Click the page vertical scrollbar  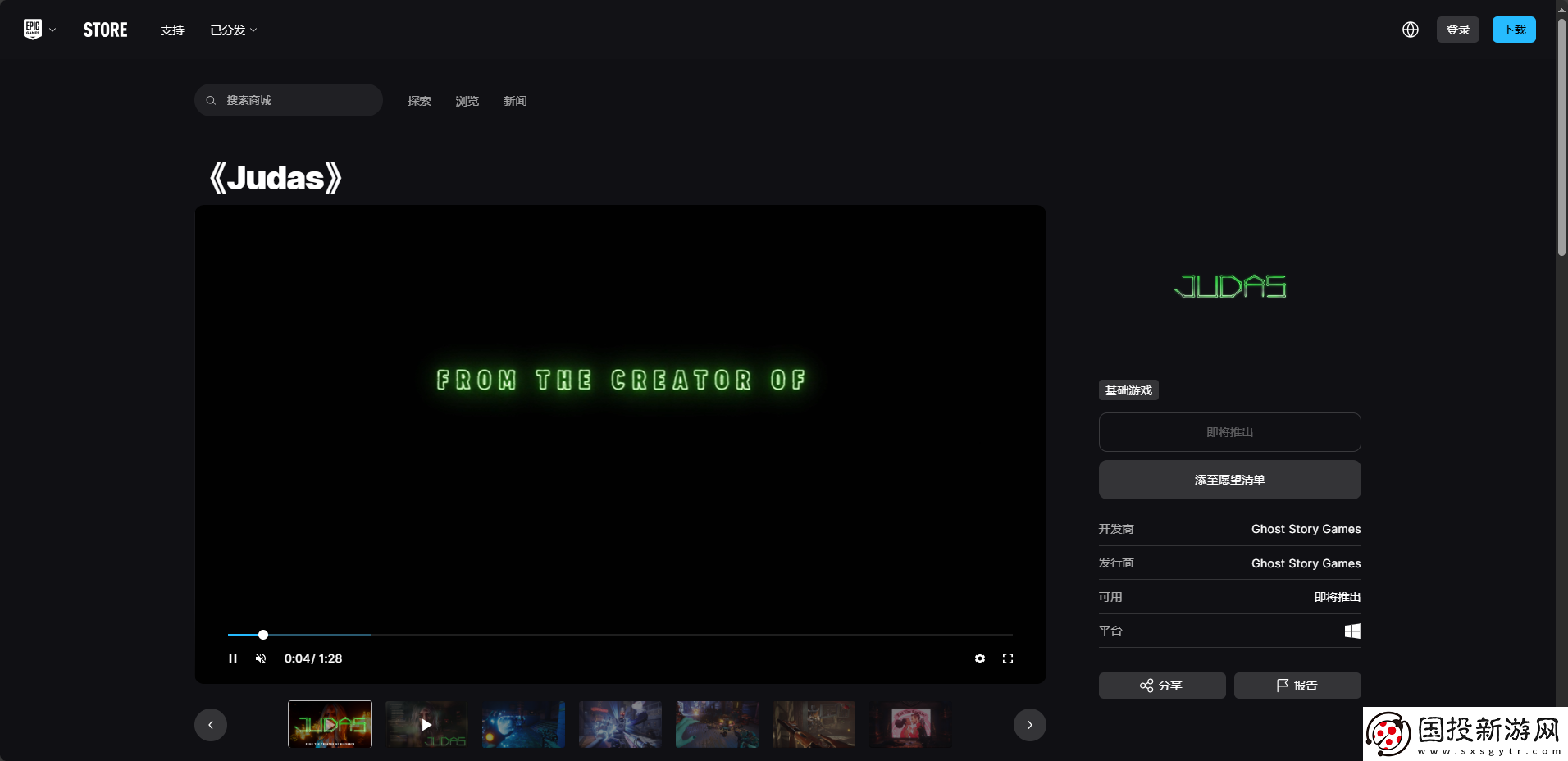(1561, 138)
